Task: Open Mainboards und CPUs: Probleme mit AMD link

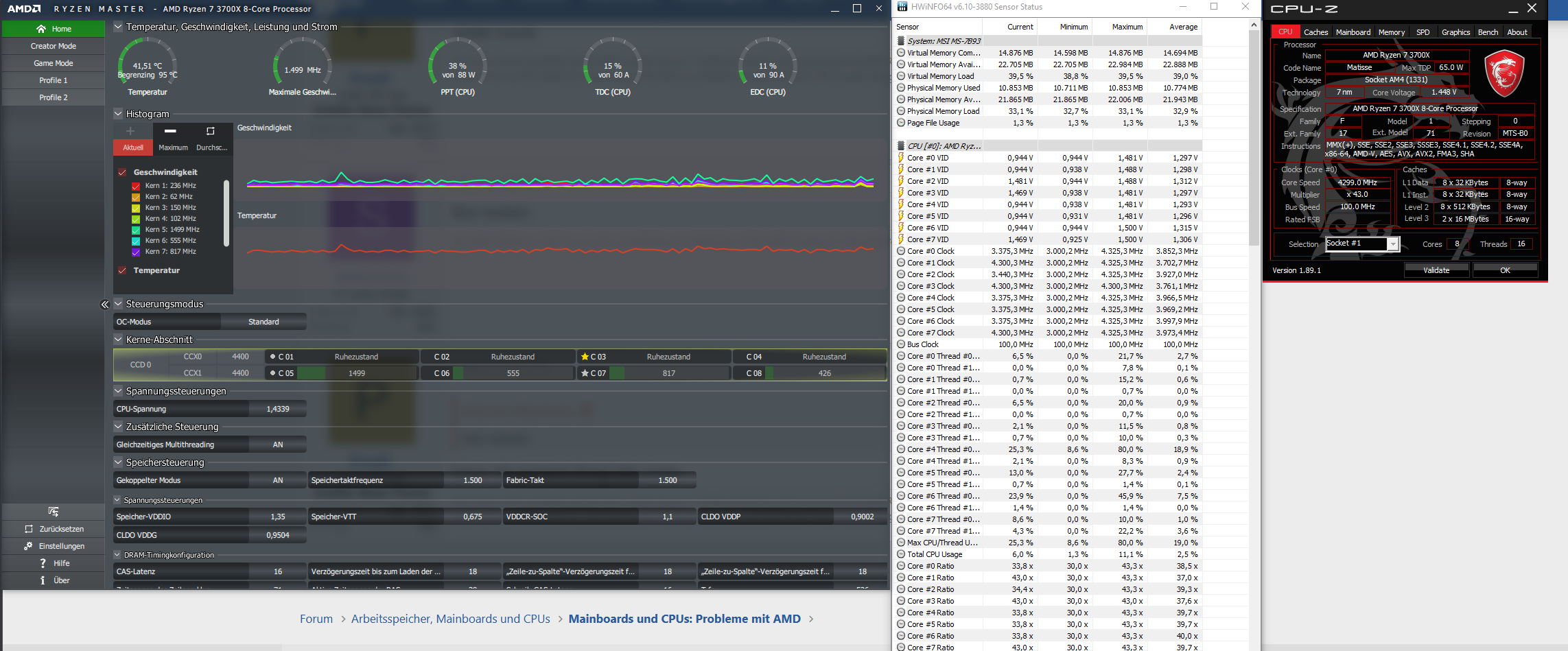Action: [x=685, y=619]
